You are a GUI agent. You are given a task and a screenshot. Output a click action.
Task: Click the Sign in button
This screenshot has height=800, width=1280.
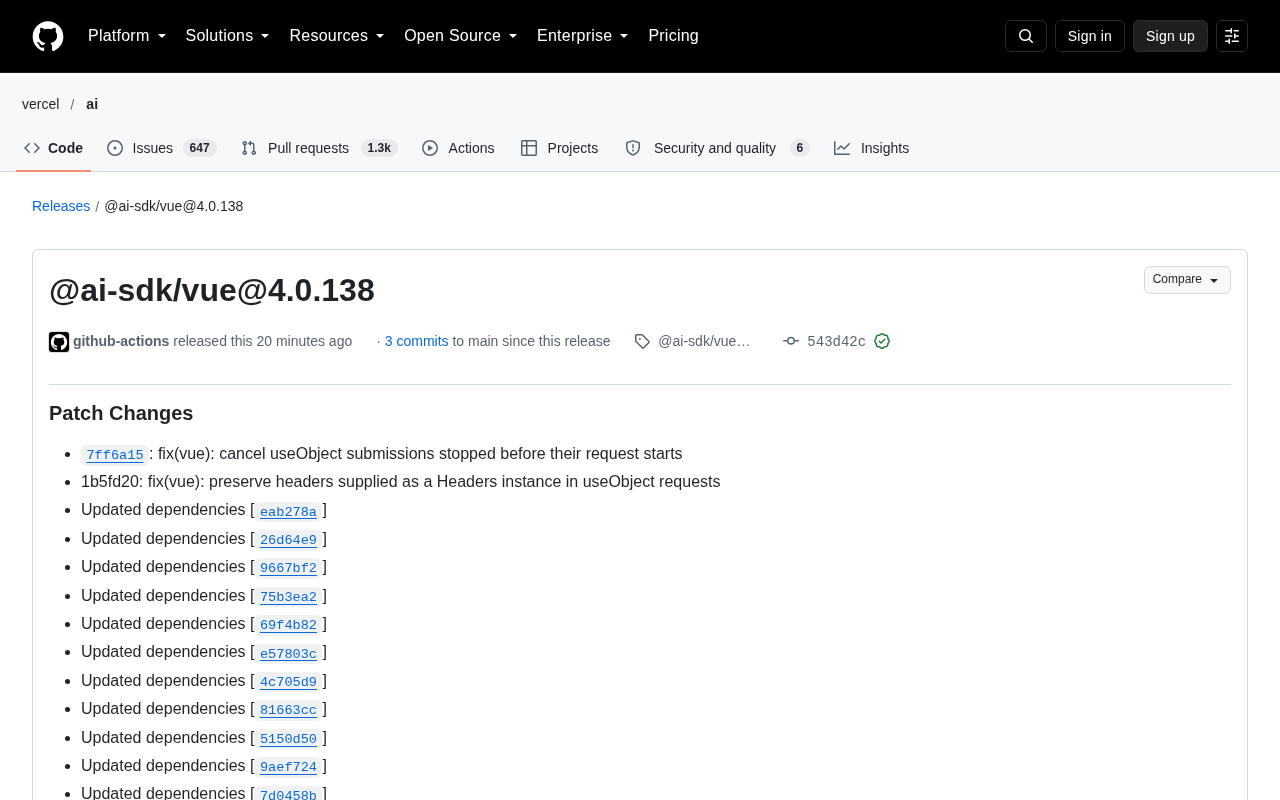(x=1090, y=36)
